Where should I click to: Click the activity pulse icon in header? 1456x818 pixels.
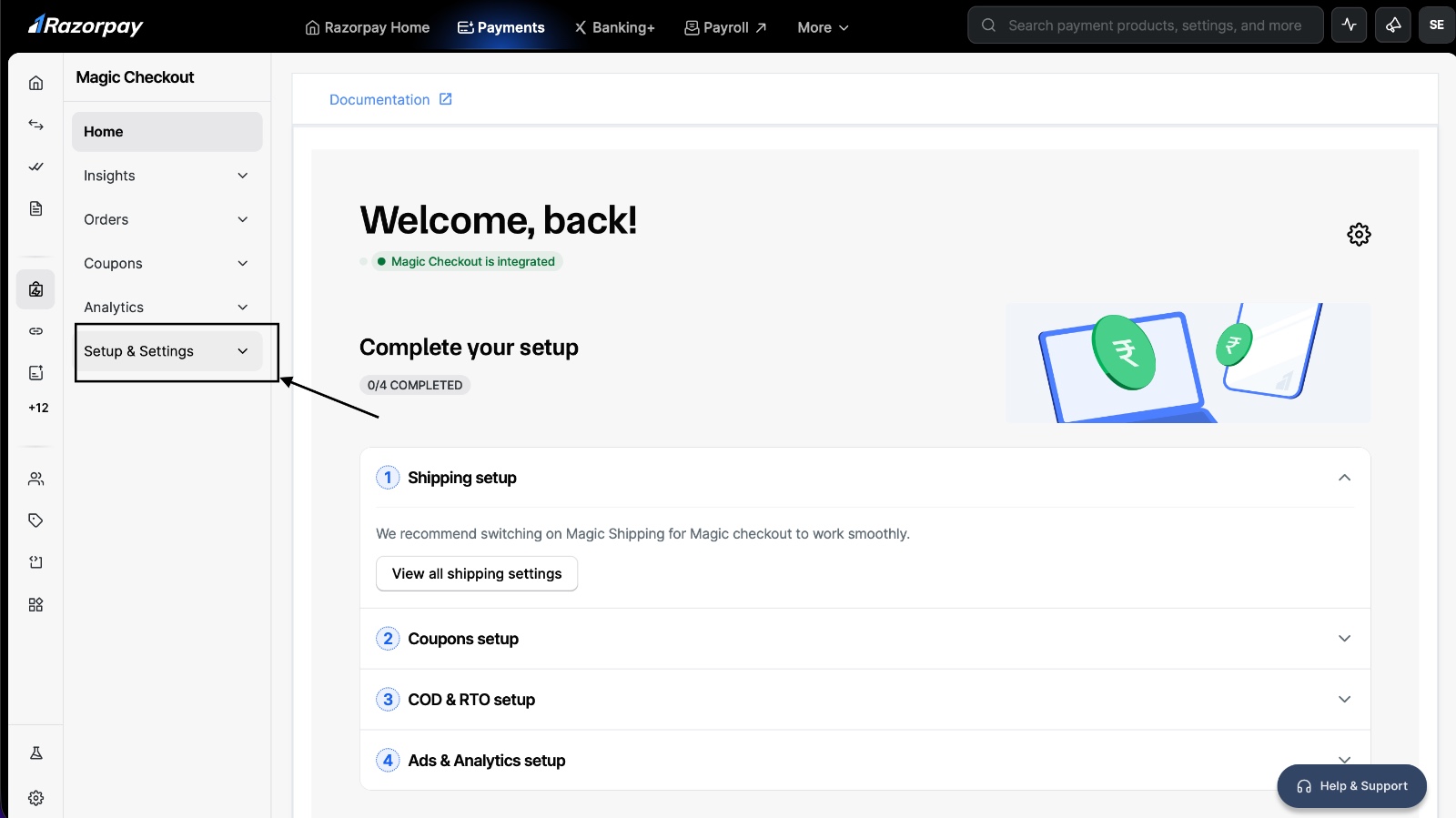(x=1349, y=25)
